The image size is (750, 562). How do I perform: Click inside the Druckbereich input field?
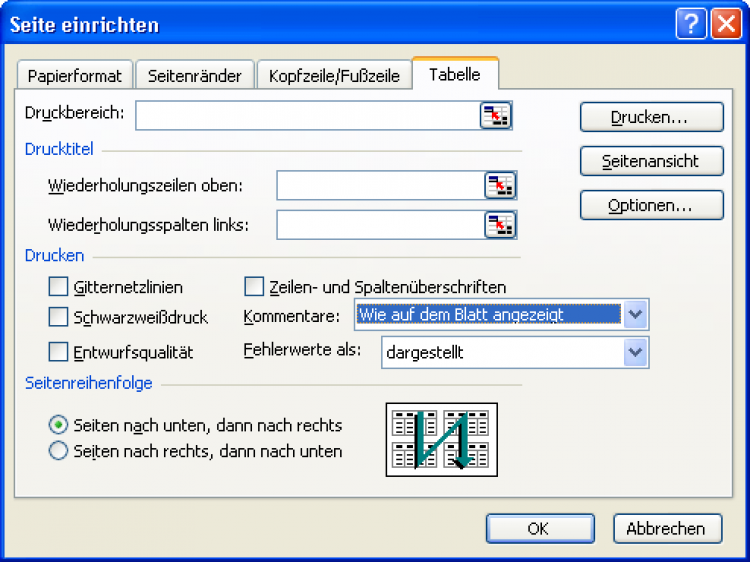306,116
